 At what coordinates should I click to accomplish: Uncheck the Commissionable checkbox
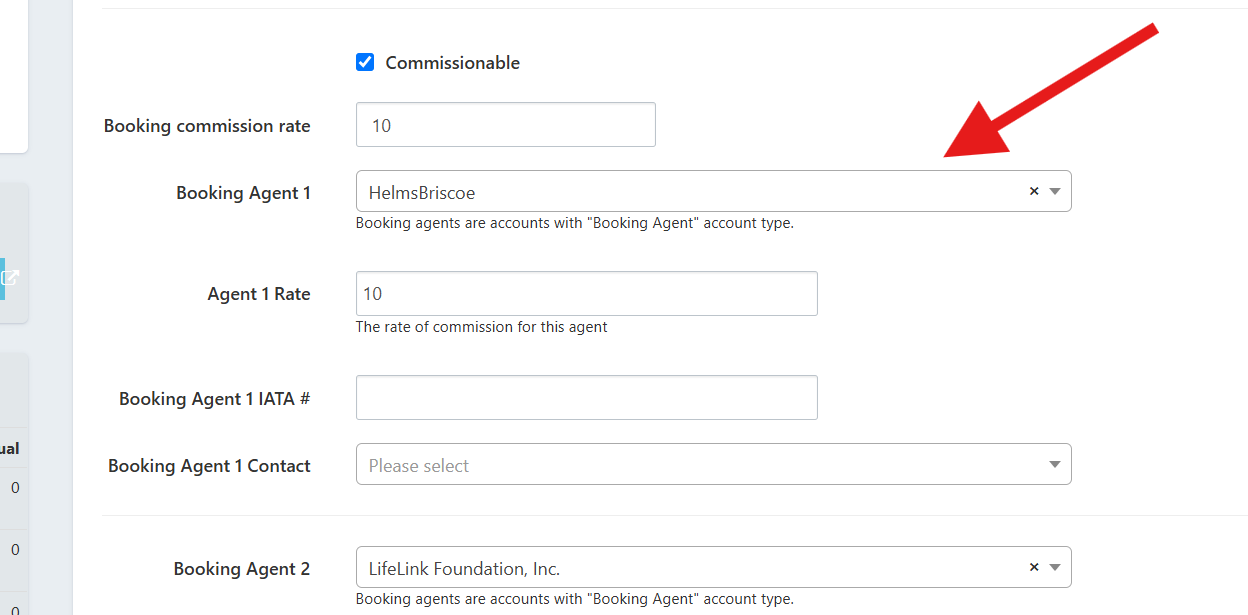pos(365,62)
